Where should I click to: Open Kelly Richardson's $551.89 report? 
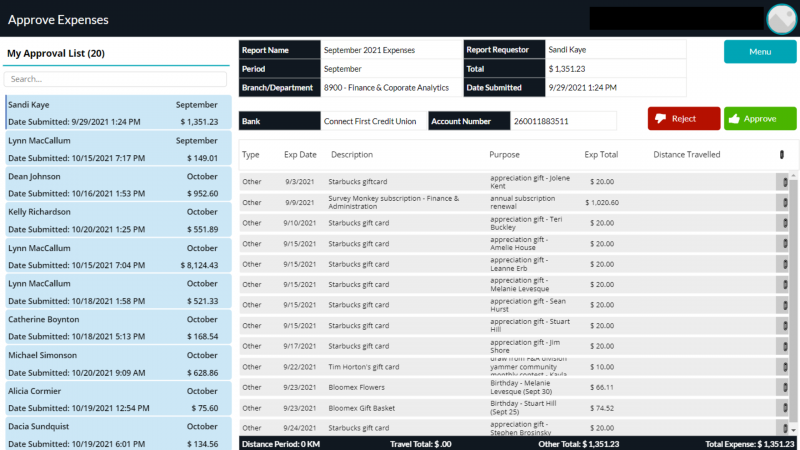coord(118,221)
